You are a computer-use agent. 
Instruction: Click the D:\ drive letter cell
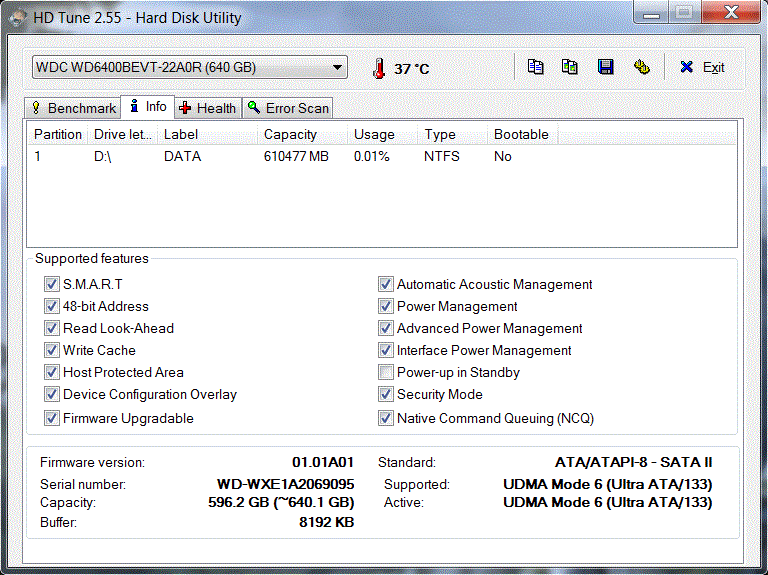tap(102, 156)
